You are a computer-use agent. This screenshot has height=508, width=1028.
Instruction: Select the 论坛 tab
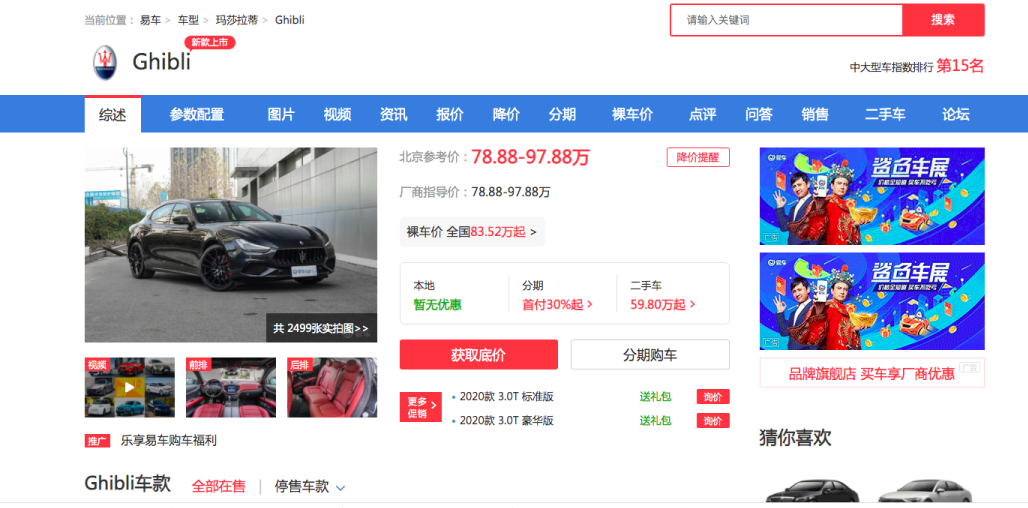coord(956,115)
